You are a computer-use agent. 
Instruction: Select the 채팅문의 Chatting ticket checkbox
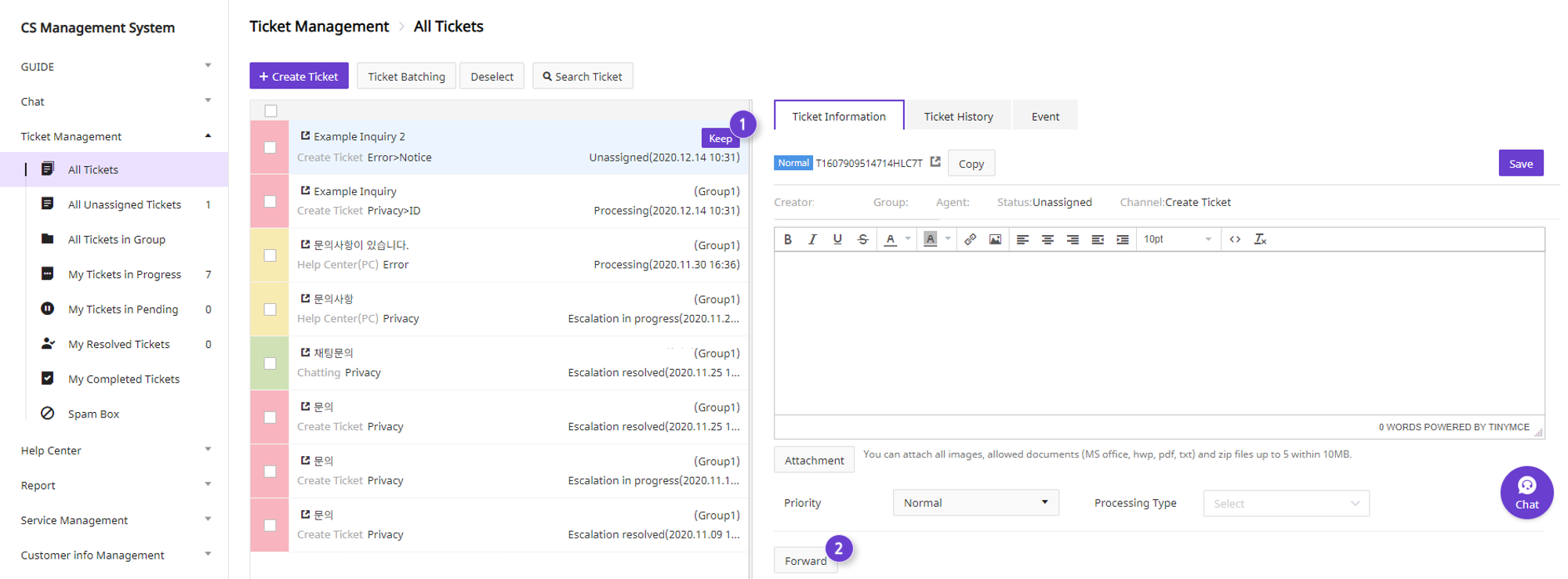(x=270, y=364)
